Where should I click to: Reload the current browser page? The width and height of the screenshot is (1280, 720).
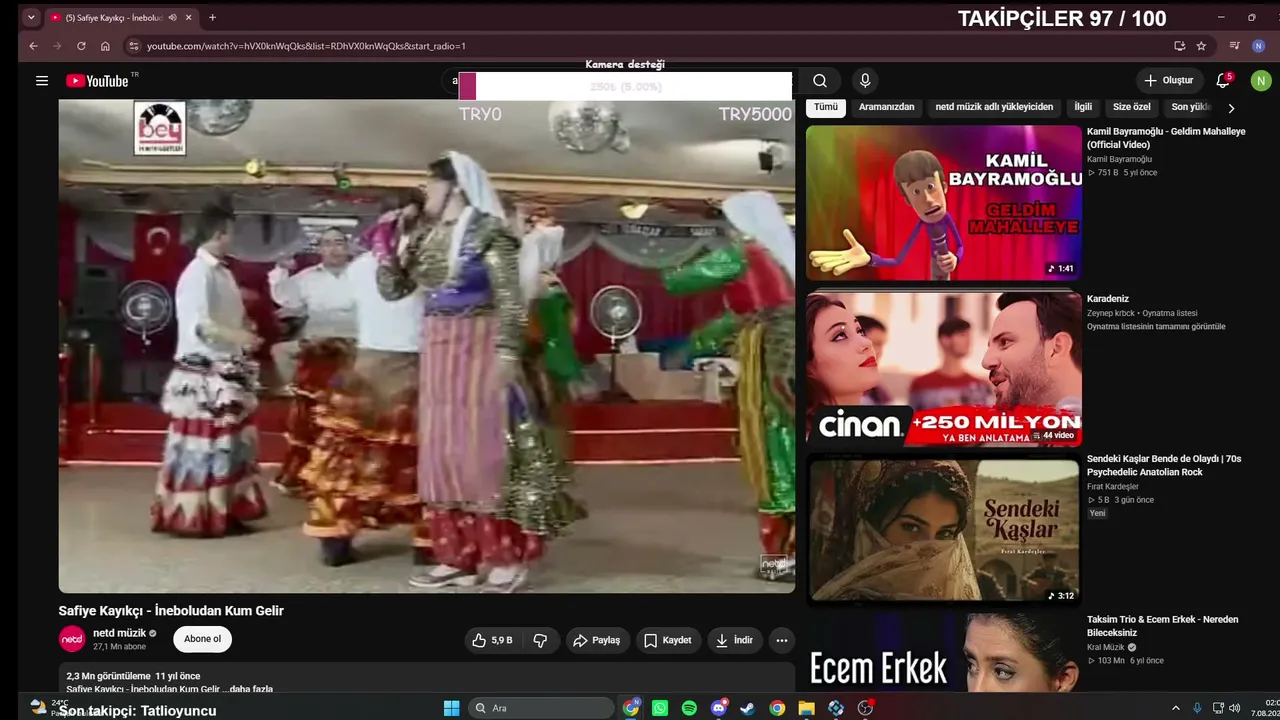[x=81, y=46]
